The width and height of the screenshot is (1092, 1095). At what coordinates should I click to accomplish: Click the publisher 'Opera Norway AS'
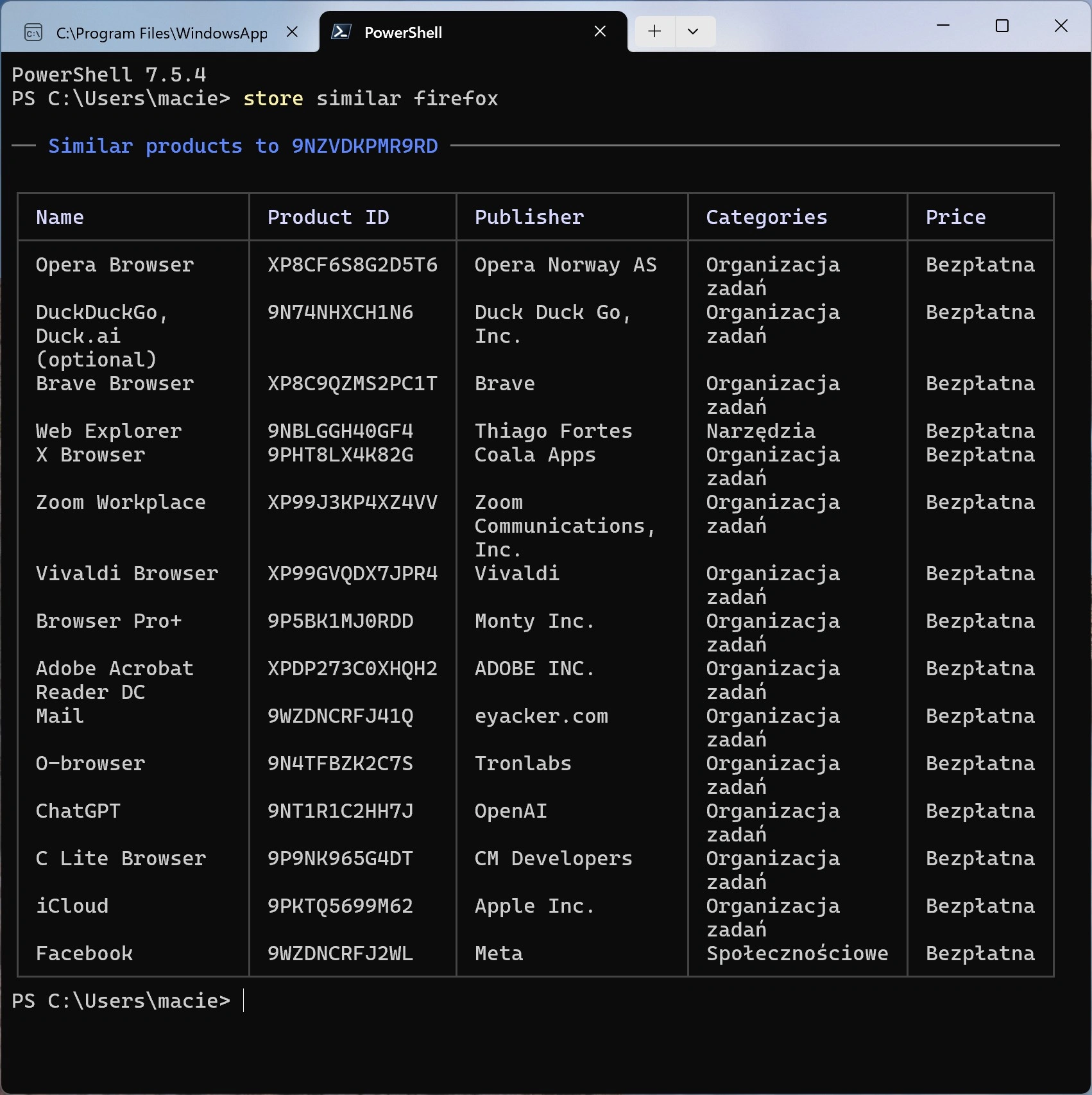[565, 264]
